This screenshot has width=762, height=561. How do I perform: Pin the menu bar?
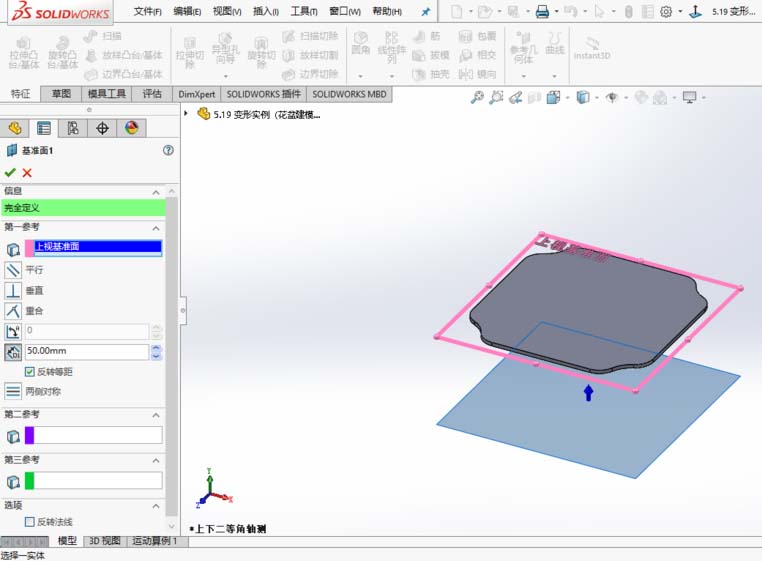(x=426, y=12)
